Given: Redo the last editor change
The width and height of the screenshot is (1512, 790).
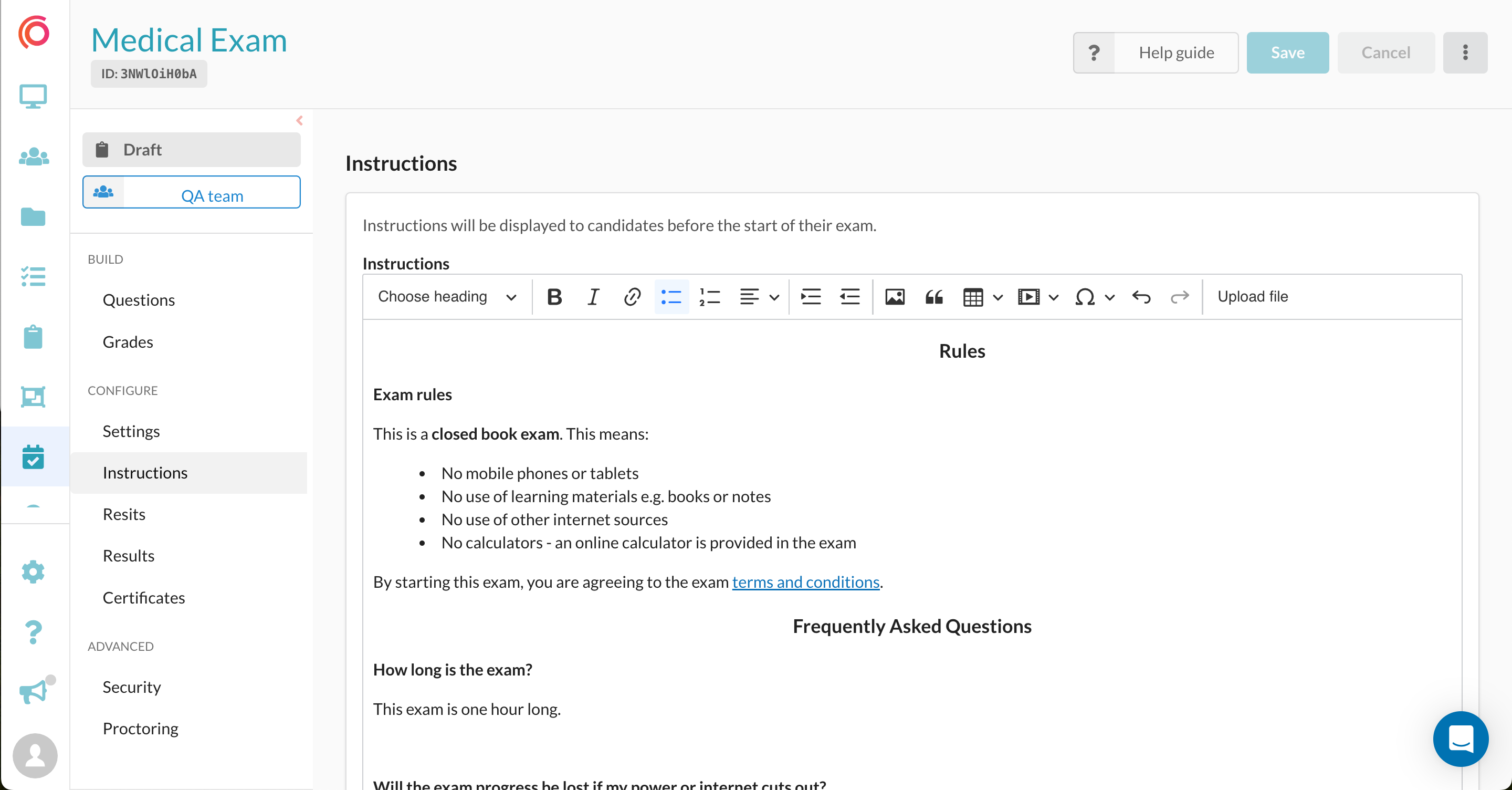Looking at the screenshot, I should pyautogui.click(x=1180, y=297).
